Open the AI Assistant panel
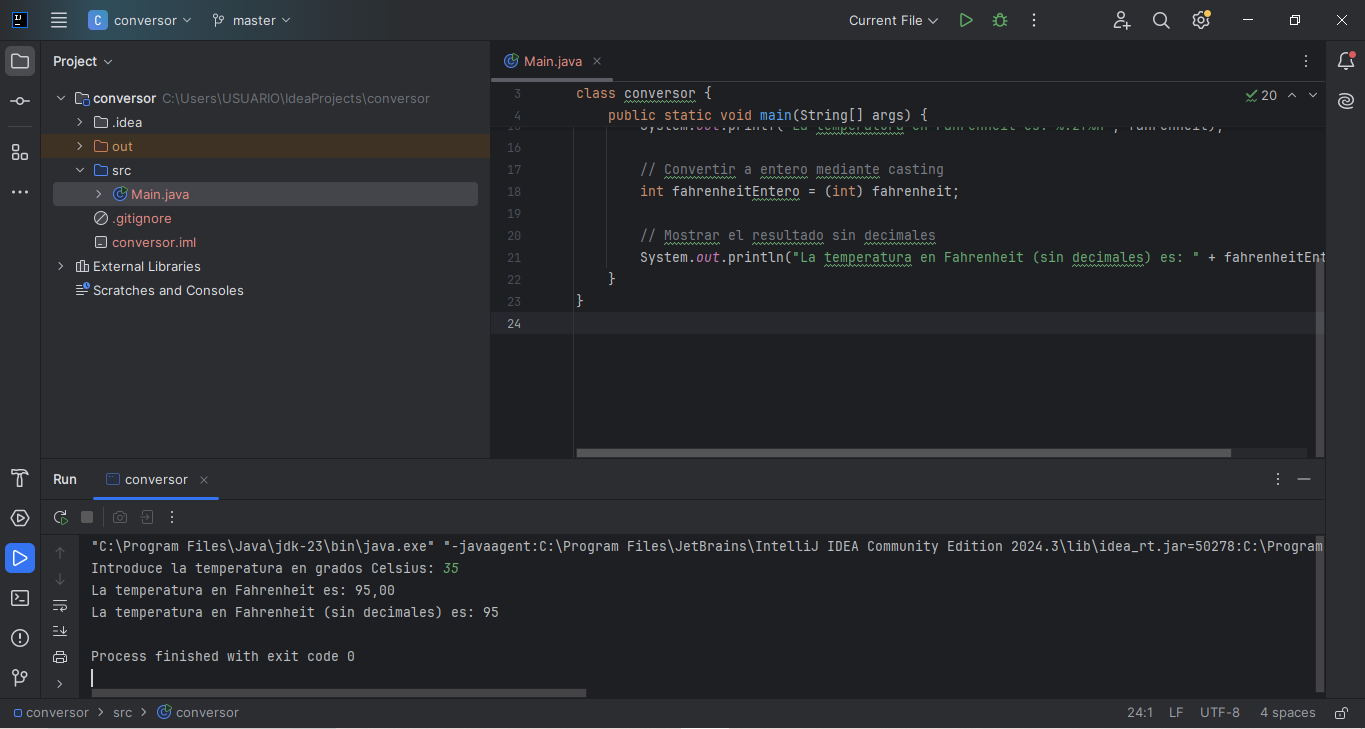This screenshot has width=1365, height=729. (x=1346, y=101)
